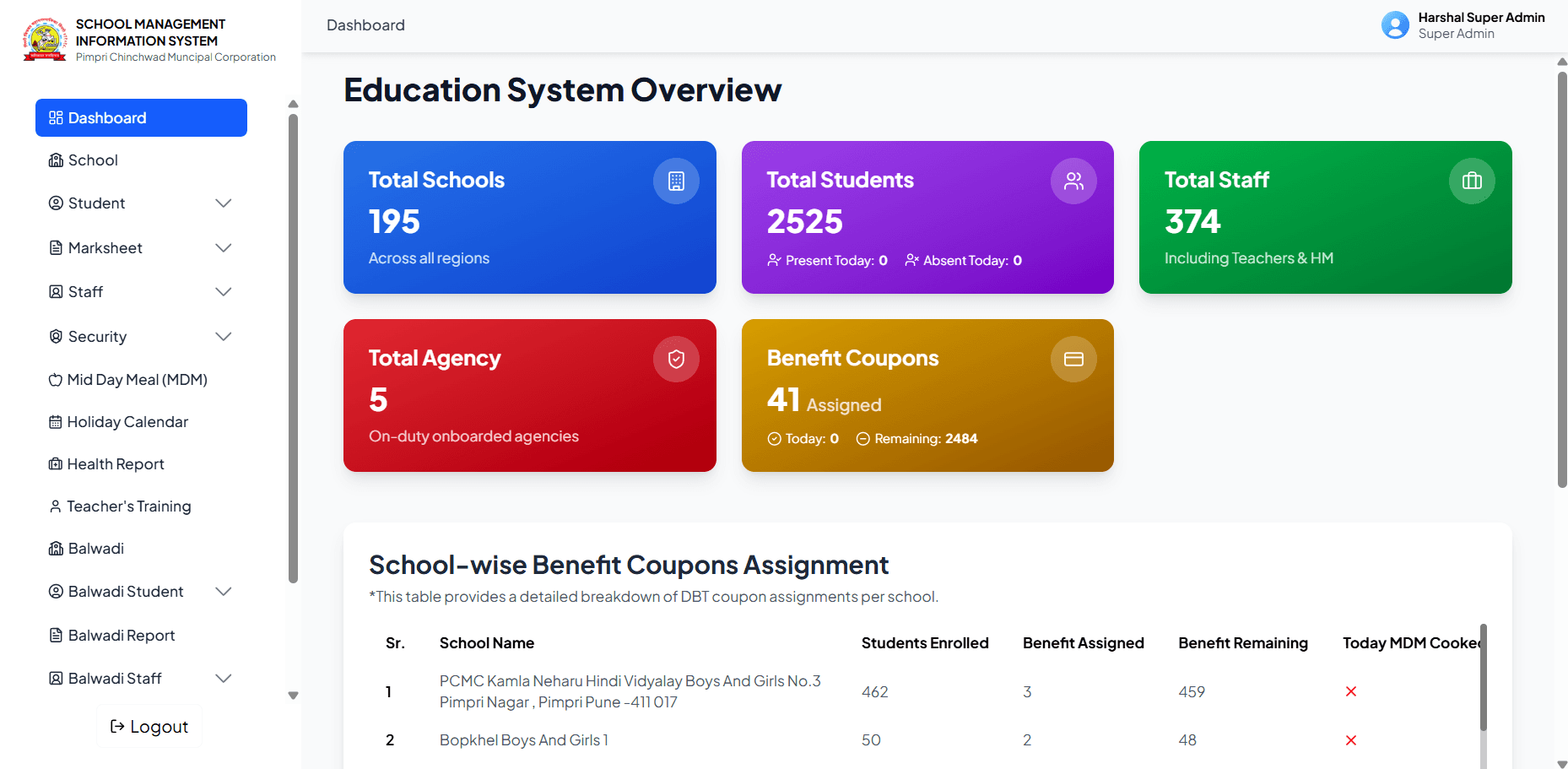Expand Balwadi Staff options
The width and height of the screenshot is (1568, 769).
click(x=223, y=678)
